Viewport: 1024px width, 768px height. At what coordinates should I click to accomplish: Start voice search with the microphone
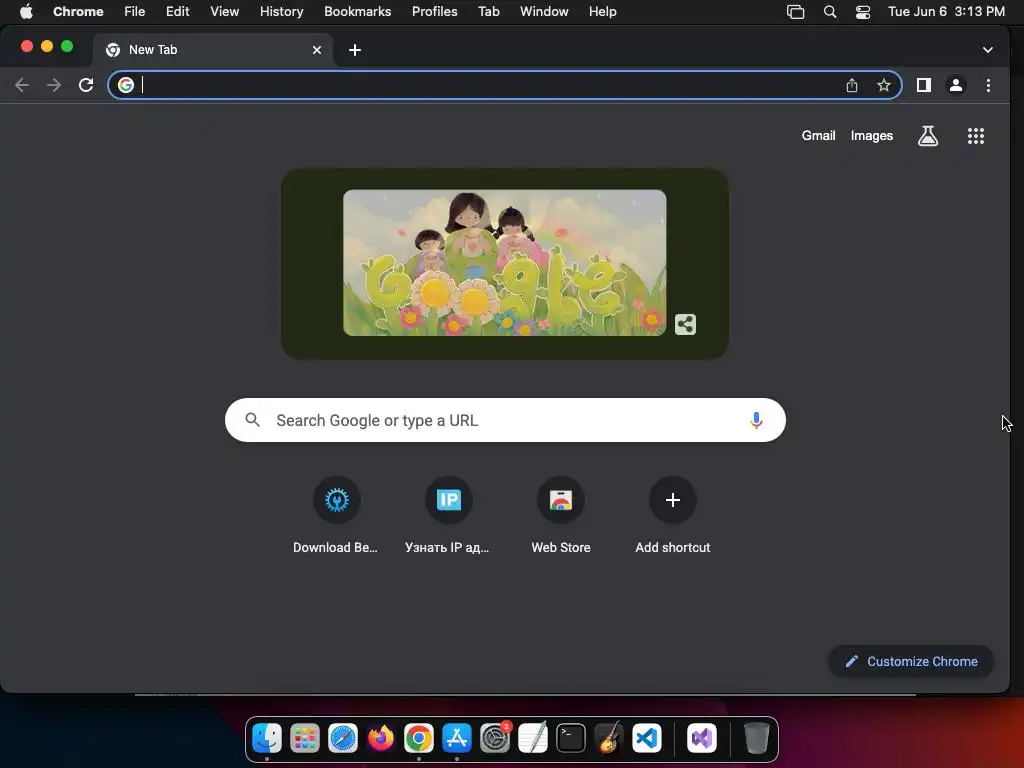coord(756,420)
